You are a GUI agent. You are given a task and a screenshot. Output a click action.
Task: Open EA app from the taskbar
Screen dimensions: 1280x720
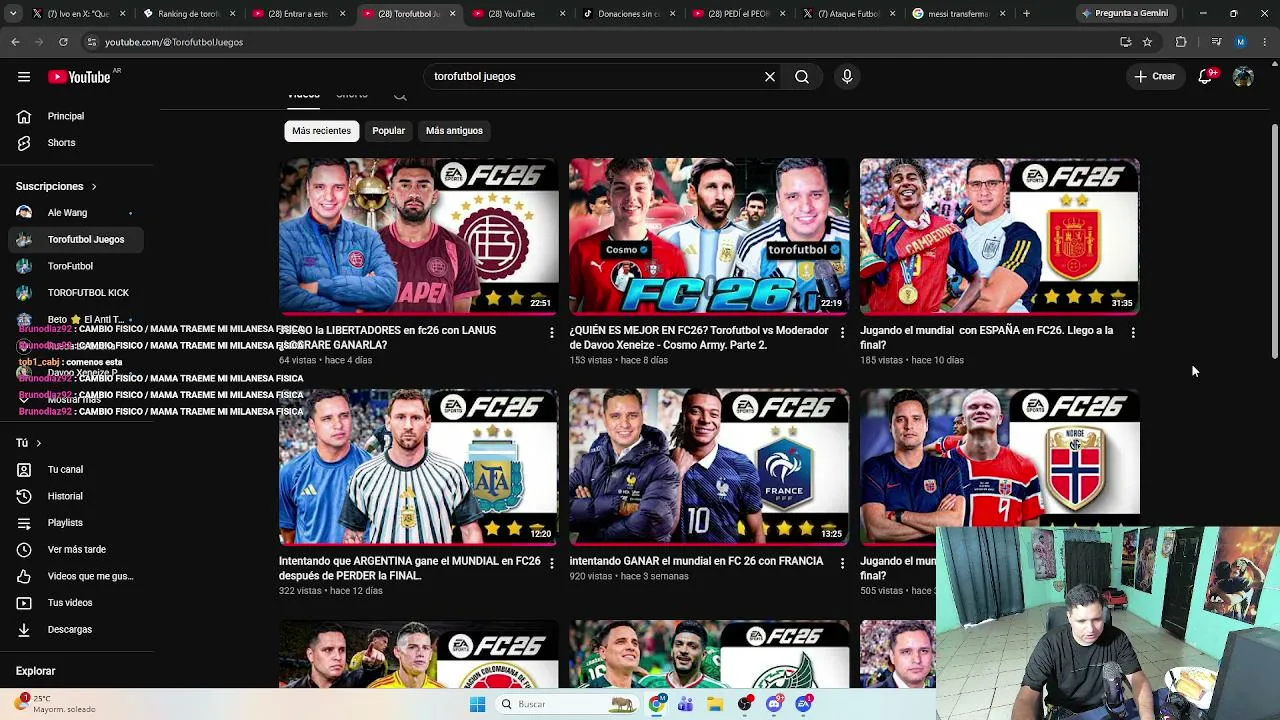click(804, 704)
